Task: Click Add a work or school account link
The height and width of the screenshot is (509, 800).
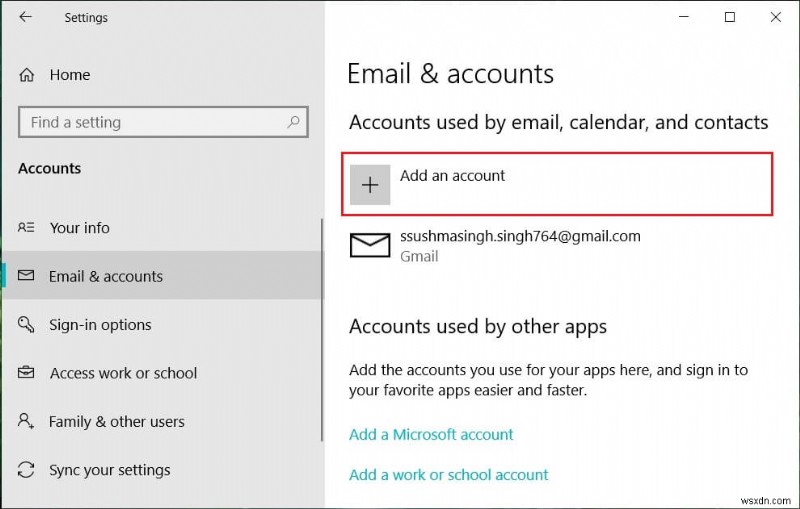Action: click(448, 475)
